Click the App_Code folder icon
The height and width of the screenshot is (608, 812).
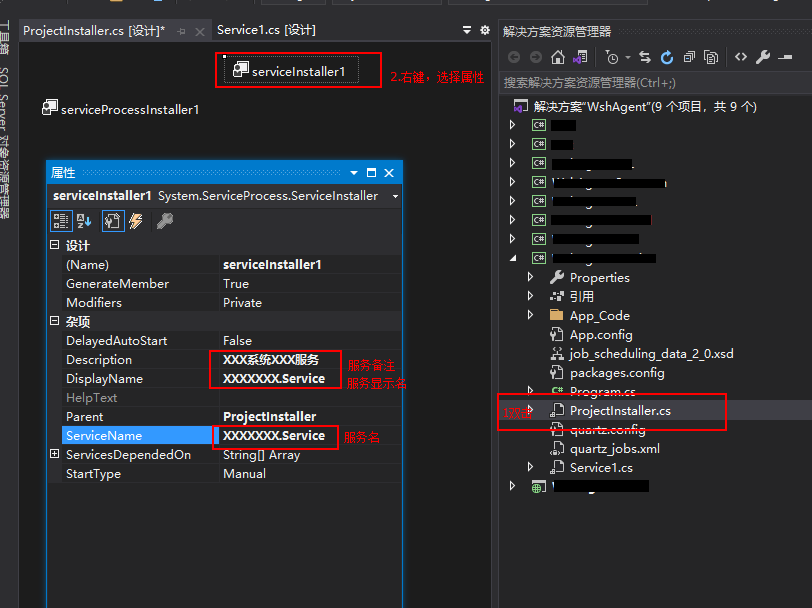coord(557,315)
